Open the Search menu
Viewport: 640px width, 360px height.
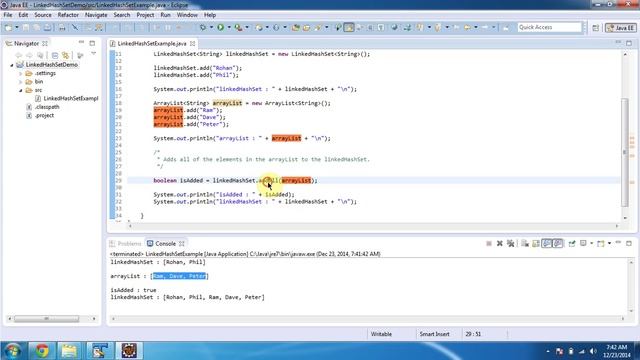(x=122, y=15)
